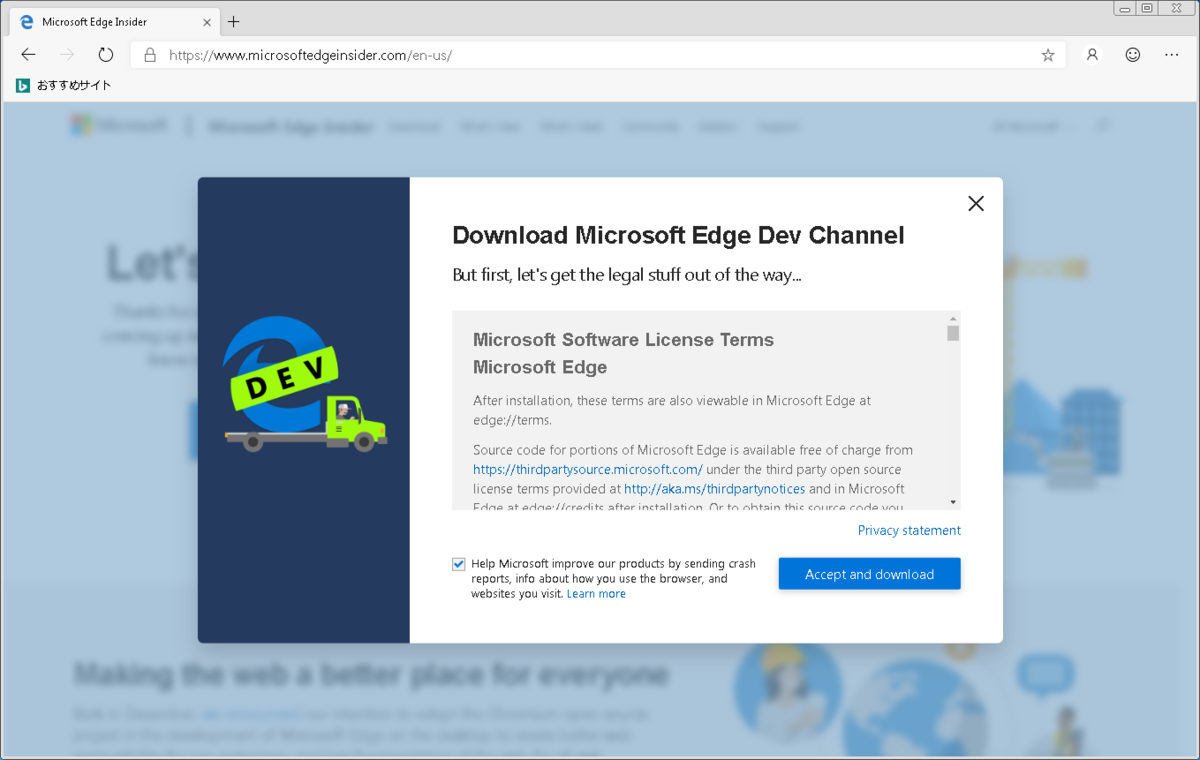
Task: Click the Microsoft Software License Terms heading
Action: 623,340
